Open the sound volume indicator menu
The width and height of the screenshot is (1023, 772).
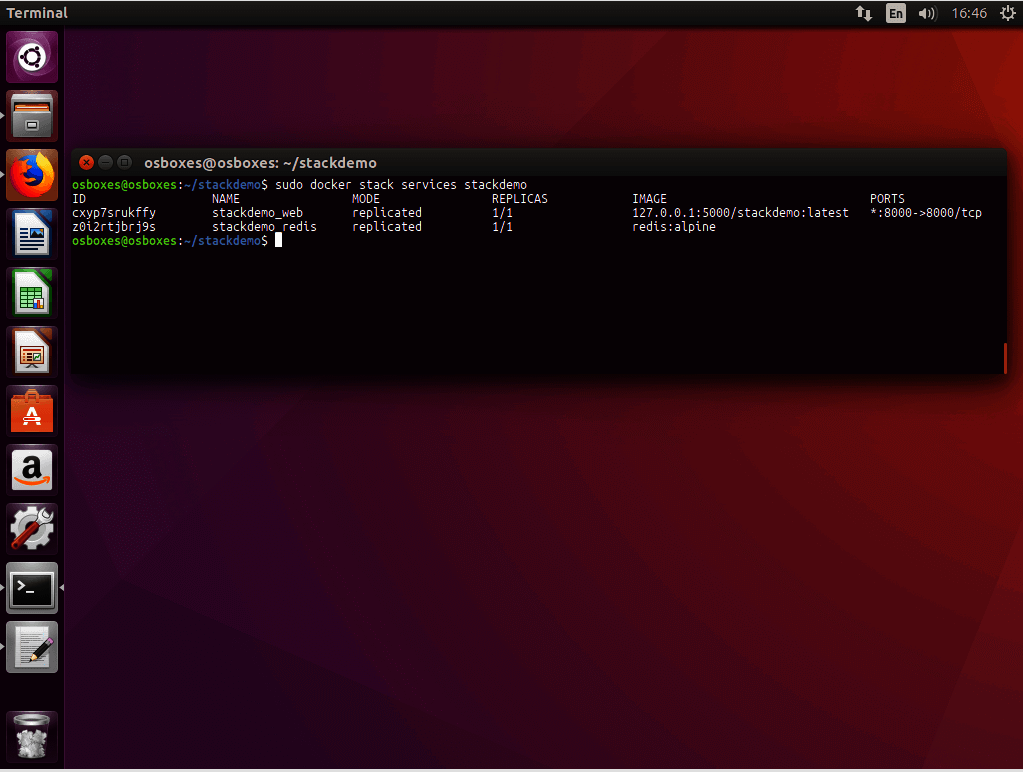point(927,13)
